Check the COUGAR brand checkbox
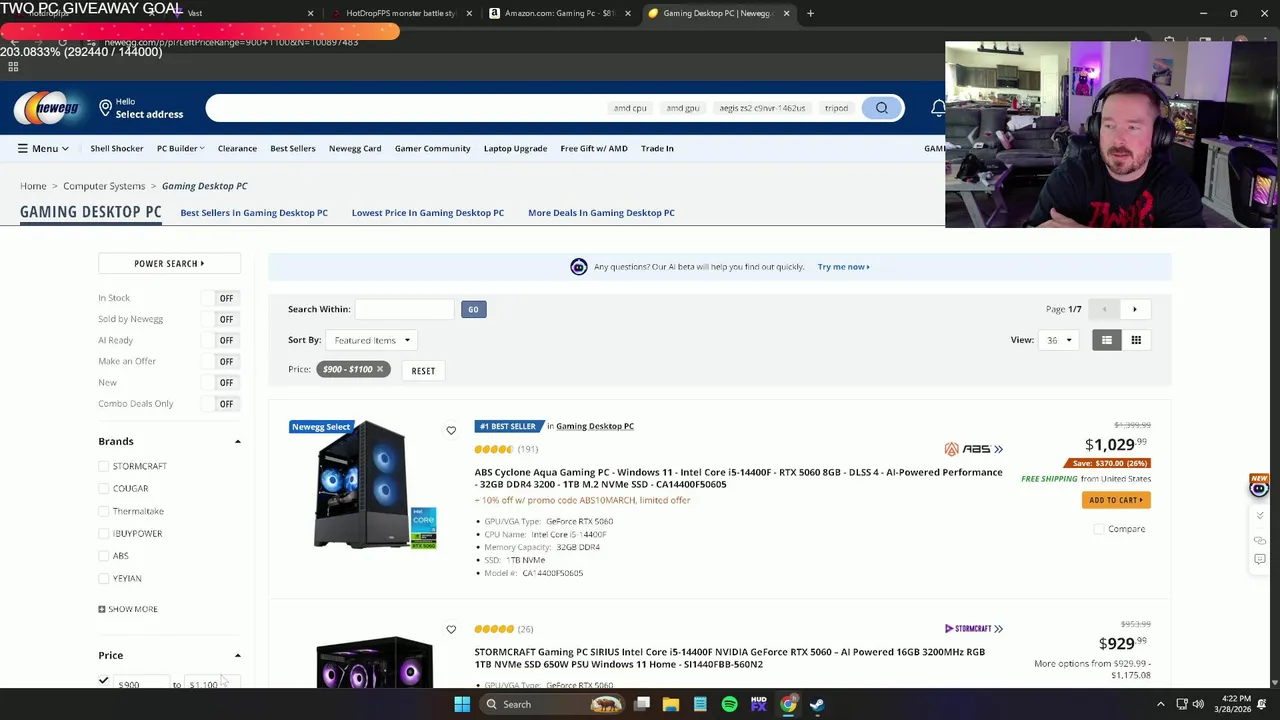Viewport: 1280px width, 720px height. click(x=103, y=488)
